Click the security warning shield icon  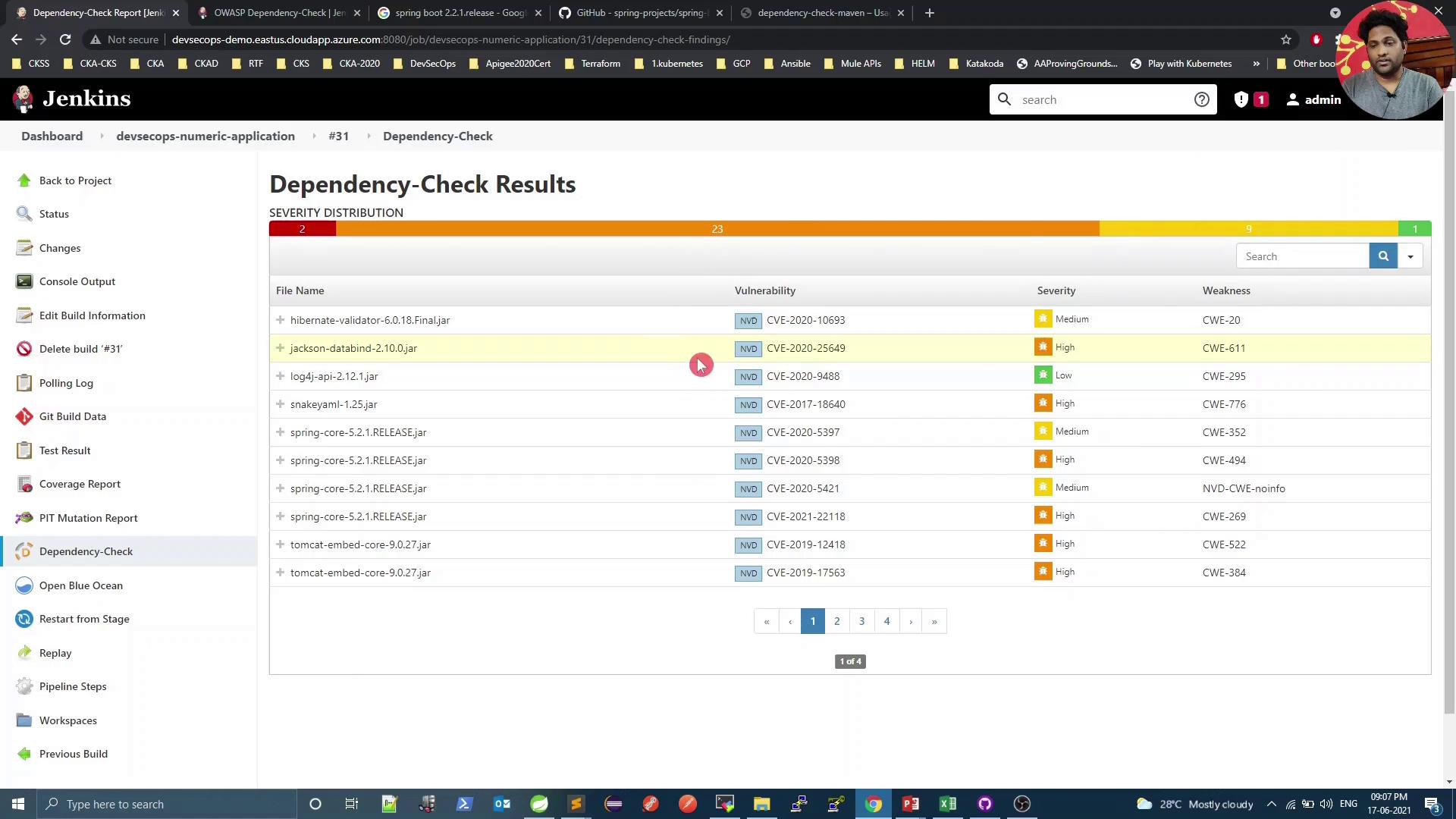pos(1241,99)
